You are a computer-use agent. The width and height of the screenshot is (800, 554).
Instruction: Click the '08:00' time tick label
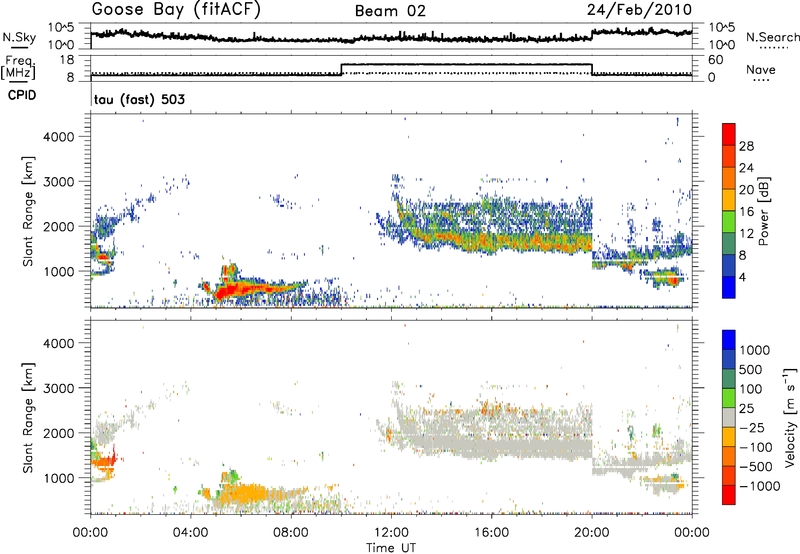tap(291, 533)
